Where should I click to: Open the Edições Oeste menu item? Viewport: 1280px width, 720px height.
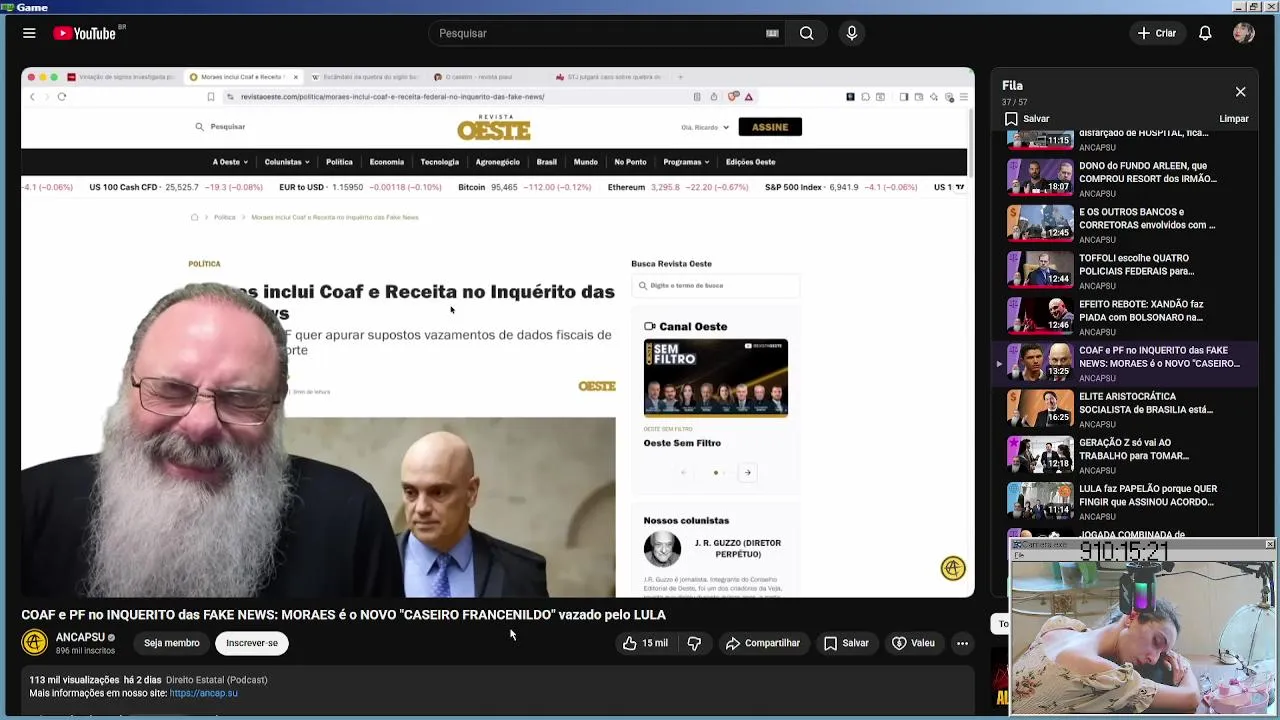(751, 162)
